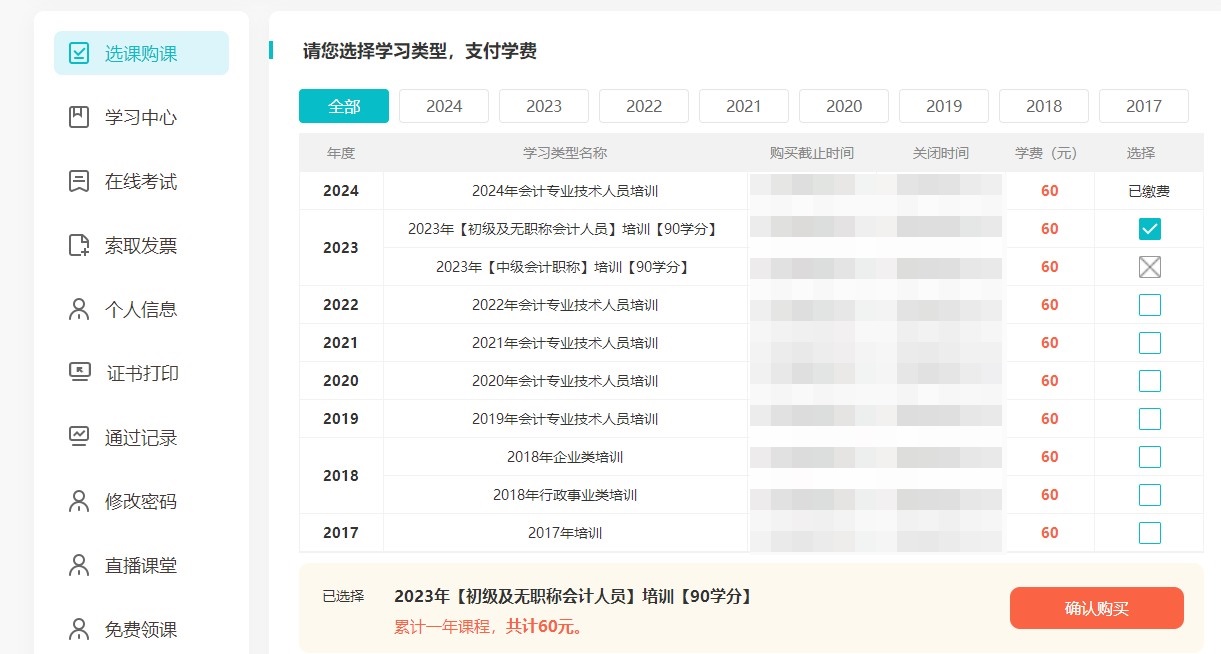Switch to the 2024 year tab
Image resolution: width=1221 pixels, height=654 pixels.
pyautogui.click(x=443, y=105)
